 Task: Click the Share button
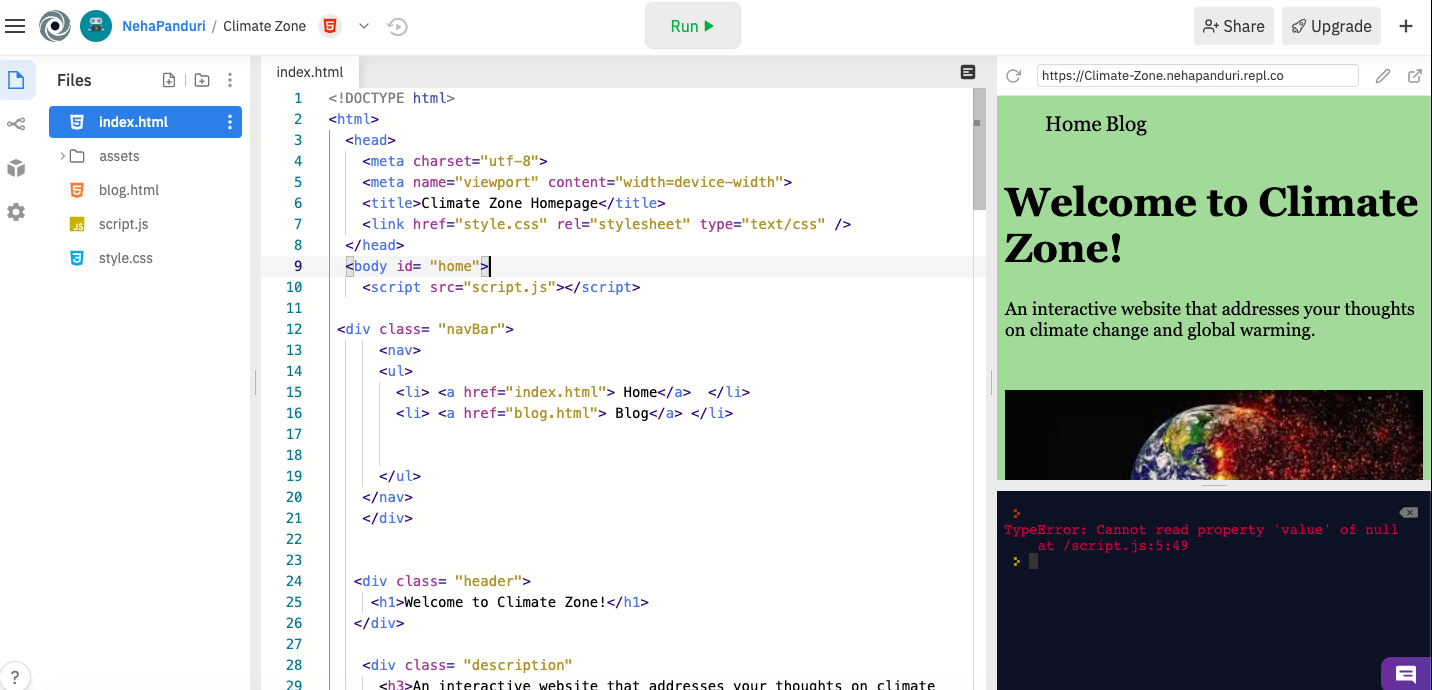click(x=1234, y=26)
